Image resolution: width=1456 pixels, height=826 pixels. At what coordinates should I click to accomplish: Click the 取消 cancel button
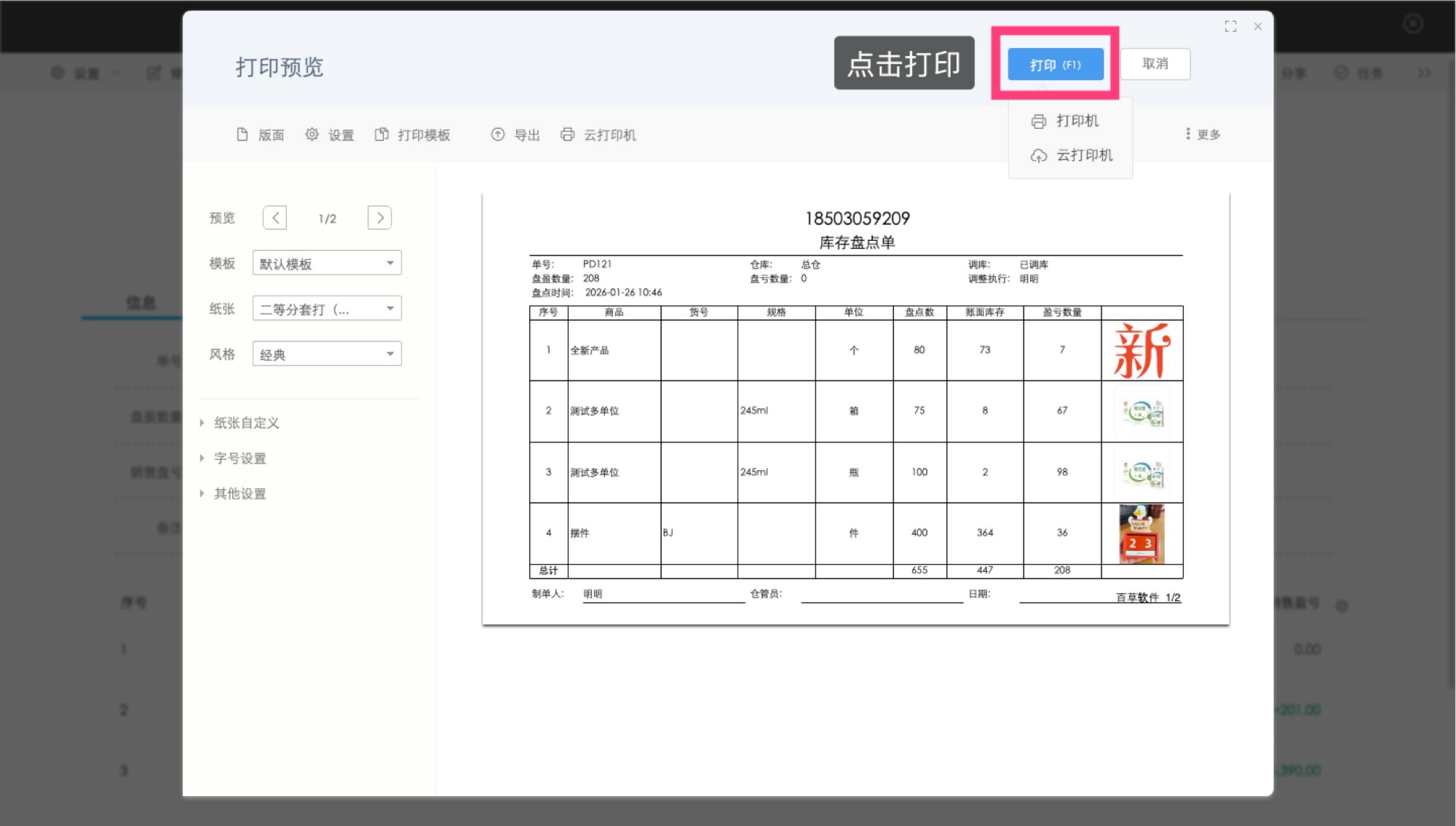coord(1155,64)
